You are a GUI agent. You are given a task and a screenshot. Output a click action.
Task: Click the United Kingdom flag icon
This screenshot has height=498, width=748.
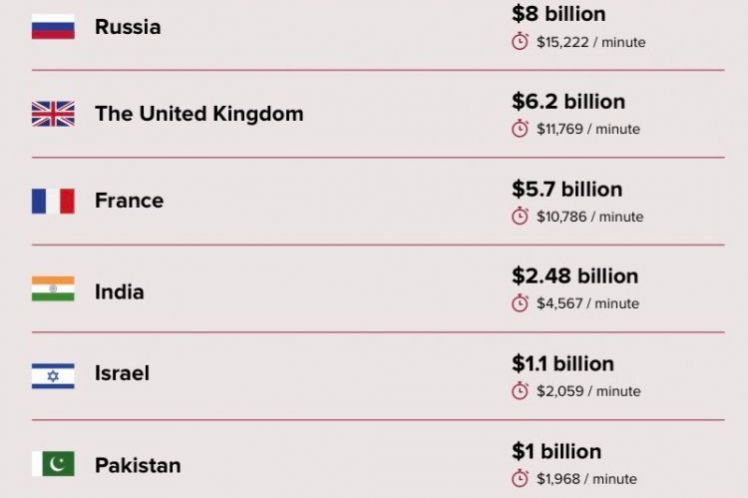point(53,114)
